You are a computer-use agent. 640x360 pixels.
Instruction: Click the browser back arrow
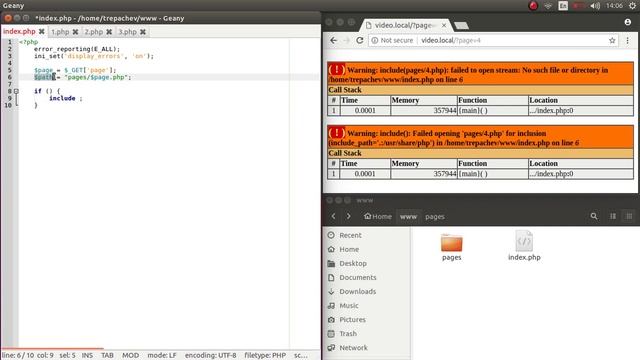point(333,40)
